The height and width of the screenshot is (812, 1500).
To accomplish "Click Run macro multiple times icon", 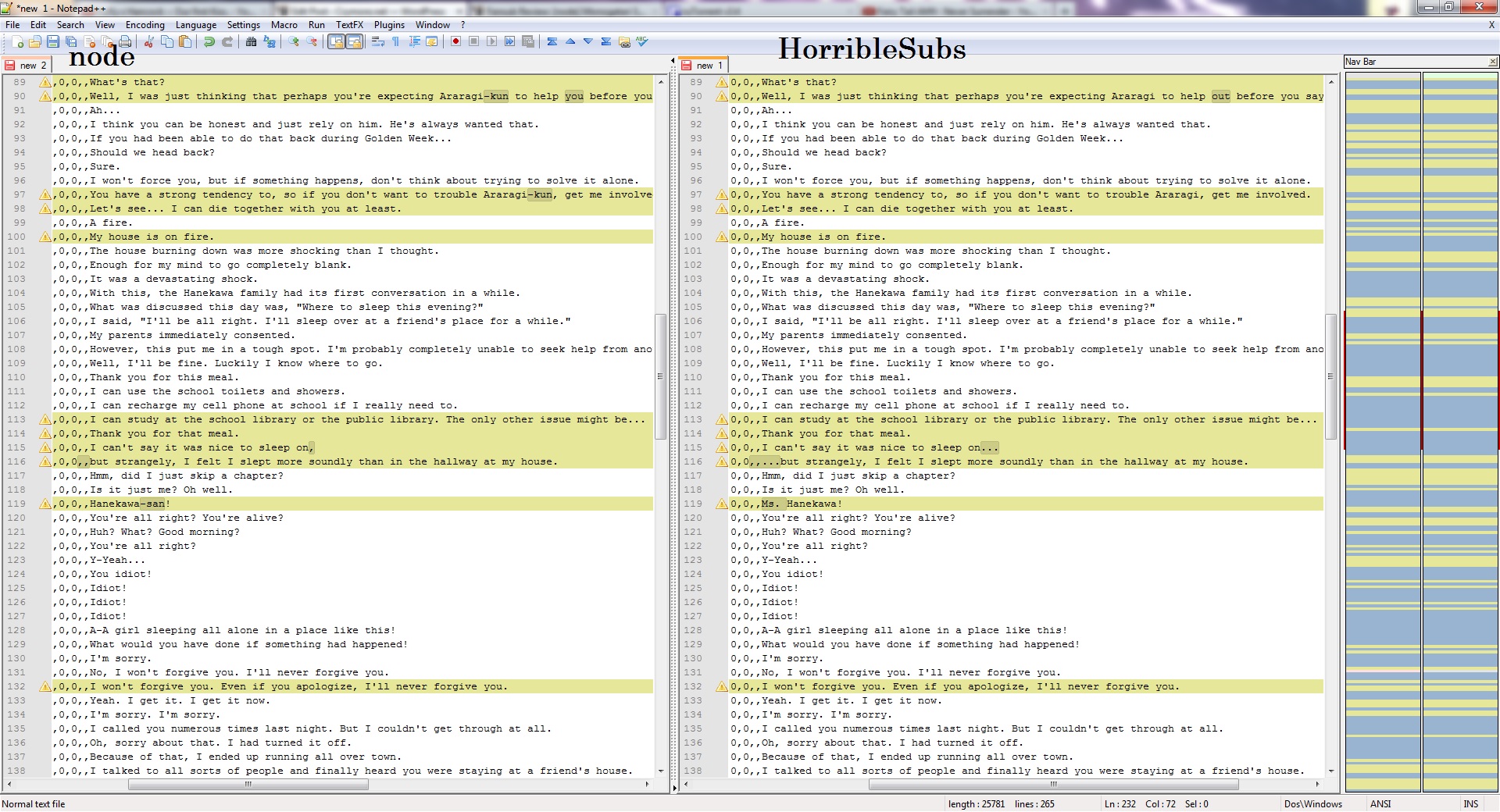I will 509,41.
